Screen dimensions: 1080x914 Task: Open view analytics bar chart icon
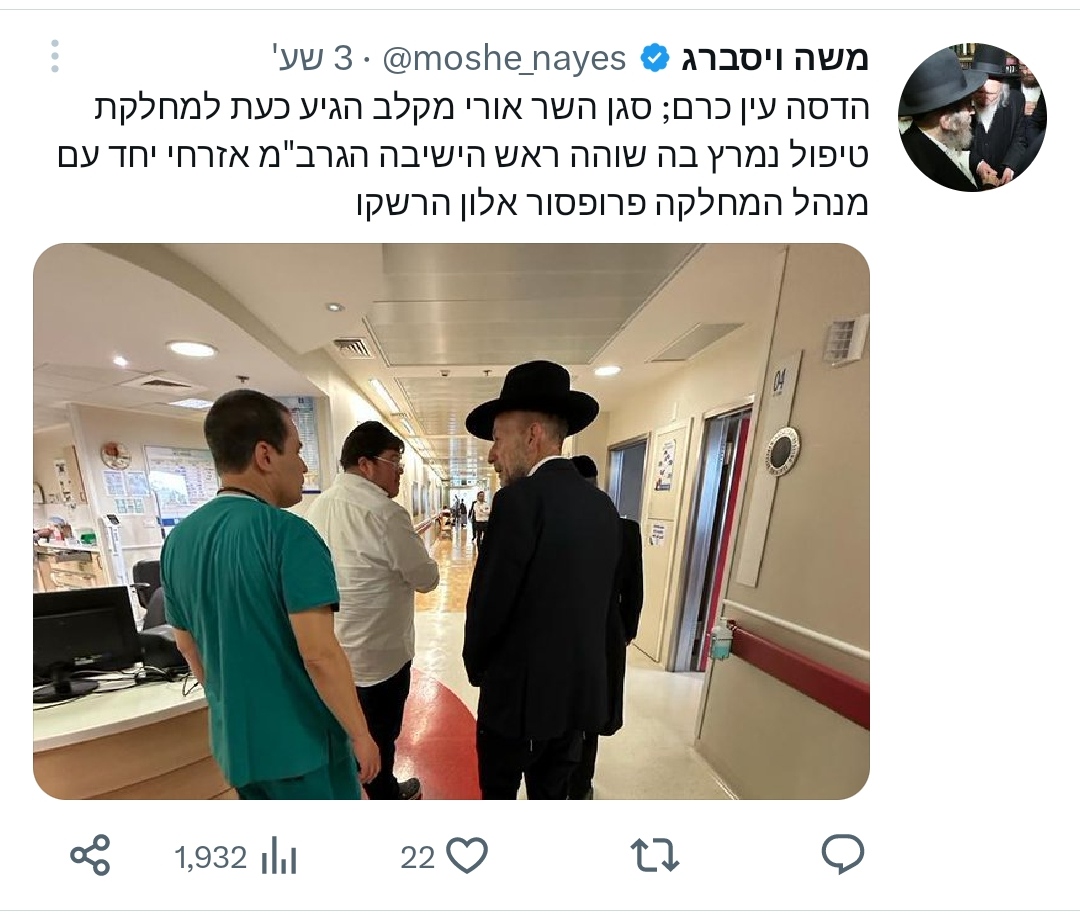point(279,857)
